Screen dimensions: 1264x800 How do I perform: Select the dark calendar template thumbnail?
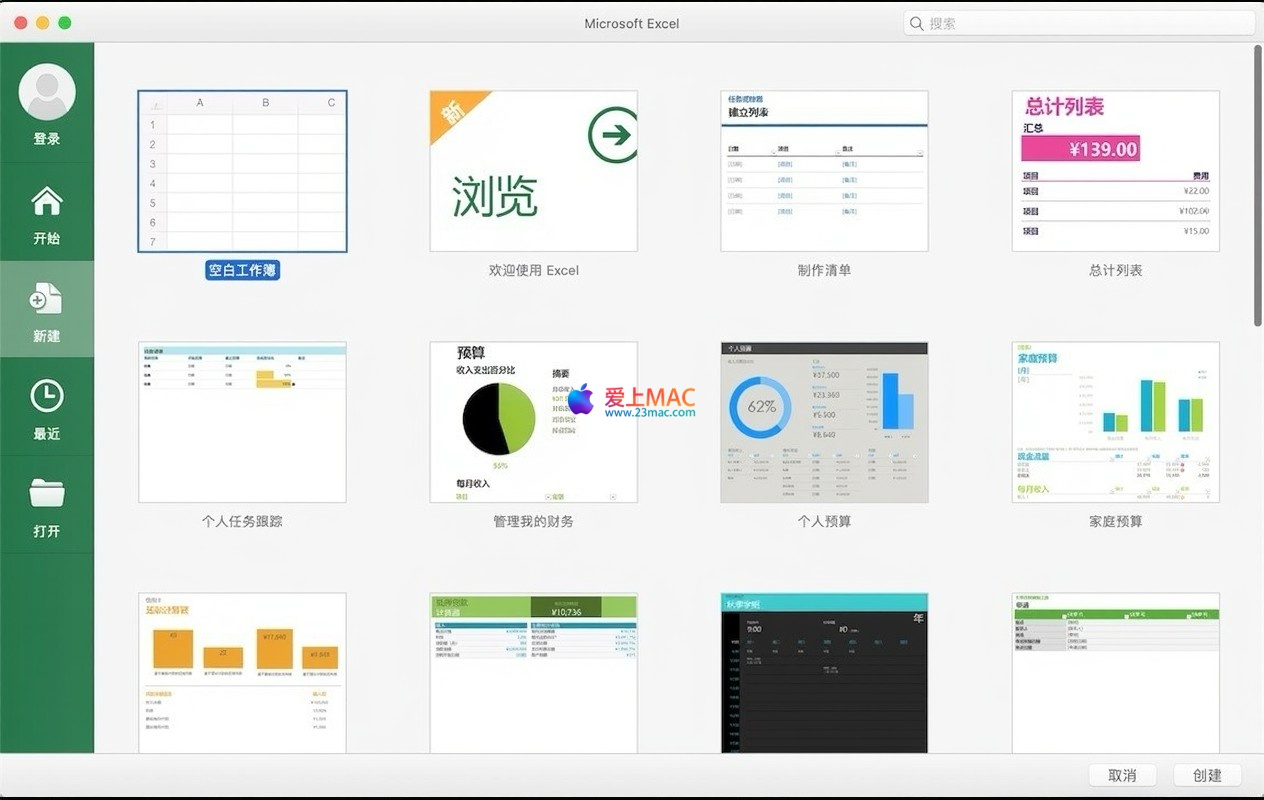click(824, 672)
